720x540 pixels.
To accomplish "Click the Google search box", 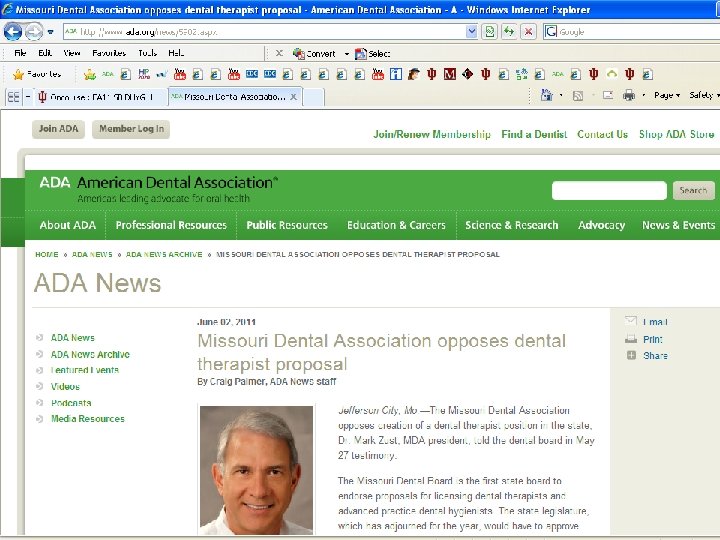I will click(631, 32).
